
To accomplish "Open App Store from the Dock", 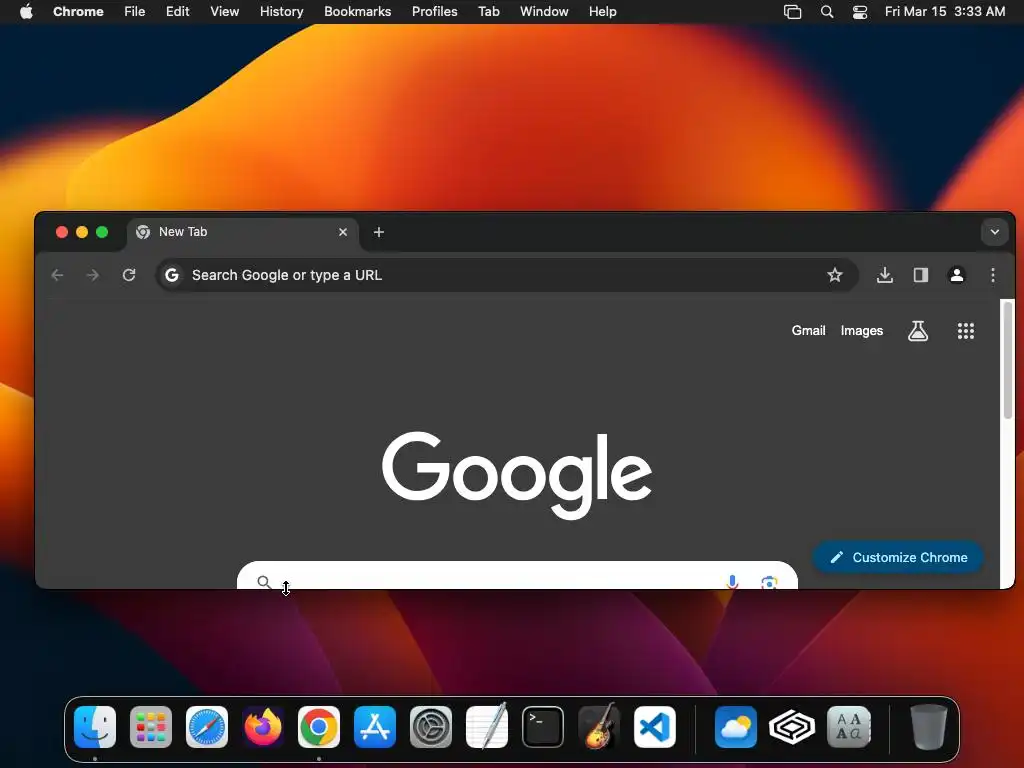I will (375, 727).
